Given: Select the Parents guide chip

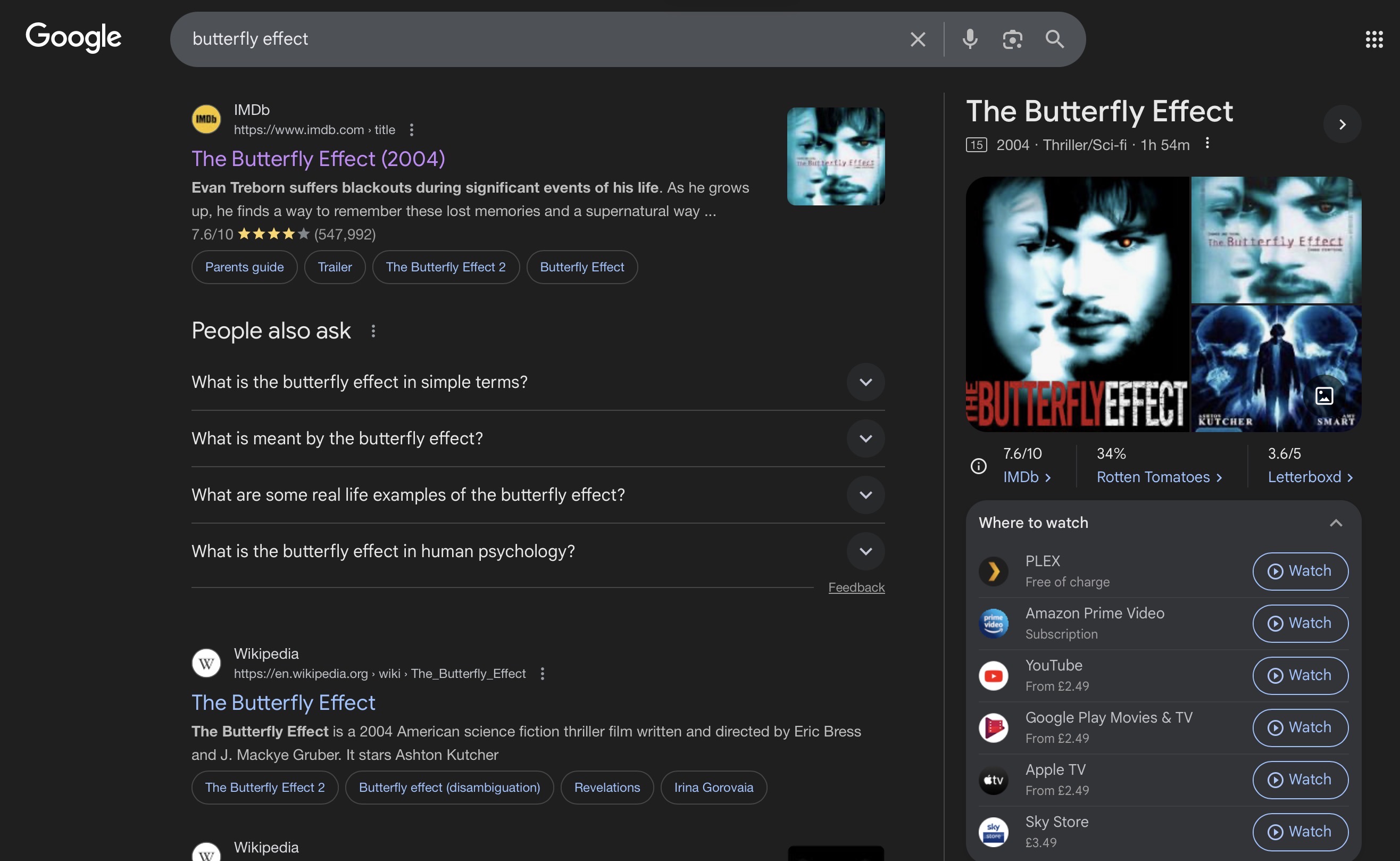Looking at the screenshot, I should pos(244,267).
